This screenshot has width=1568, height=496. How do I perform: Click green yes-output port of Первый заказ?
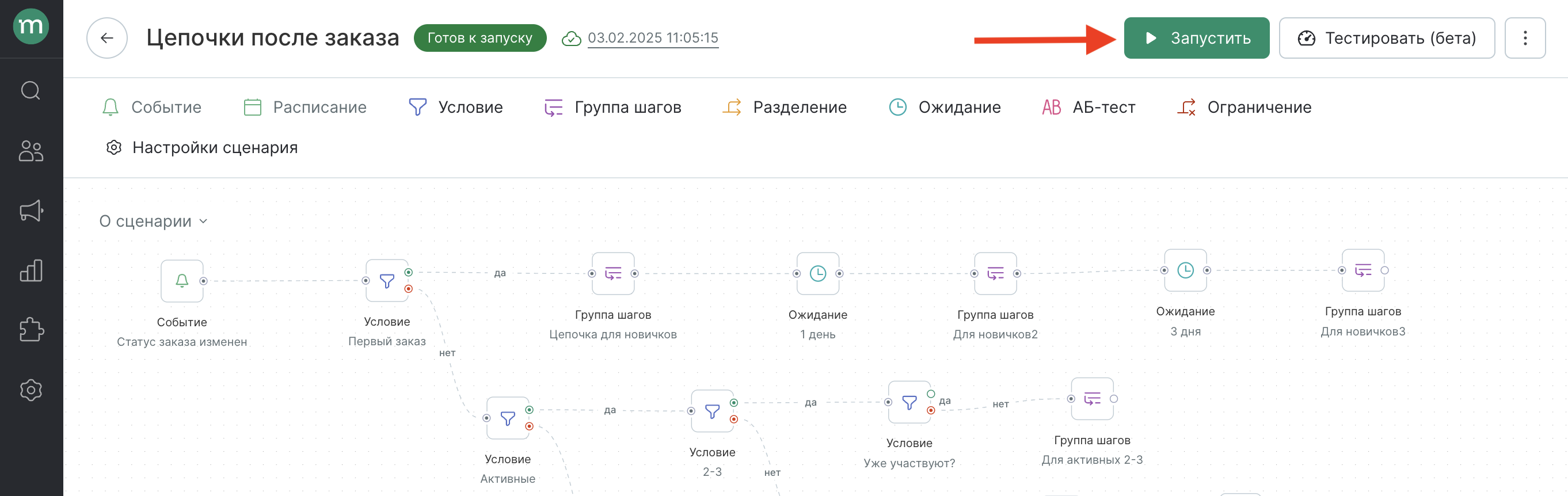tap(409, 272)
